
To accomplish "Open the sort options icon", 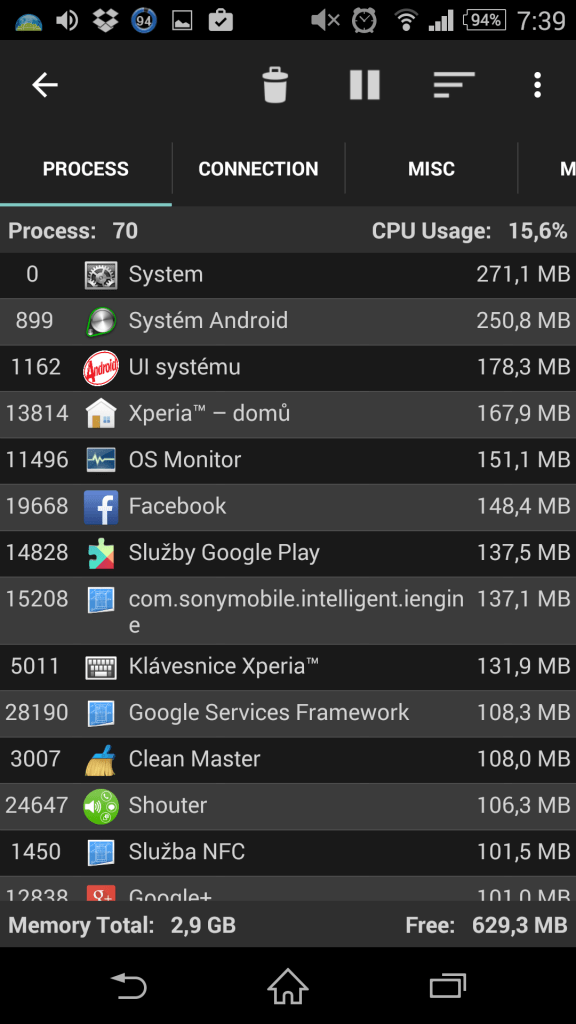I will (454, 85).
